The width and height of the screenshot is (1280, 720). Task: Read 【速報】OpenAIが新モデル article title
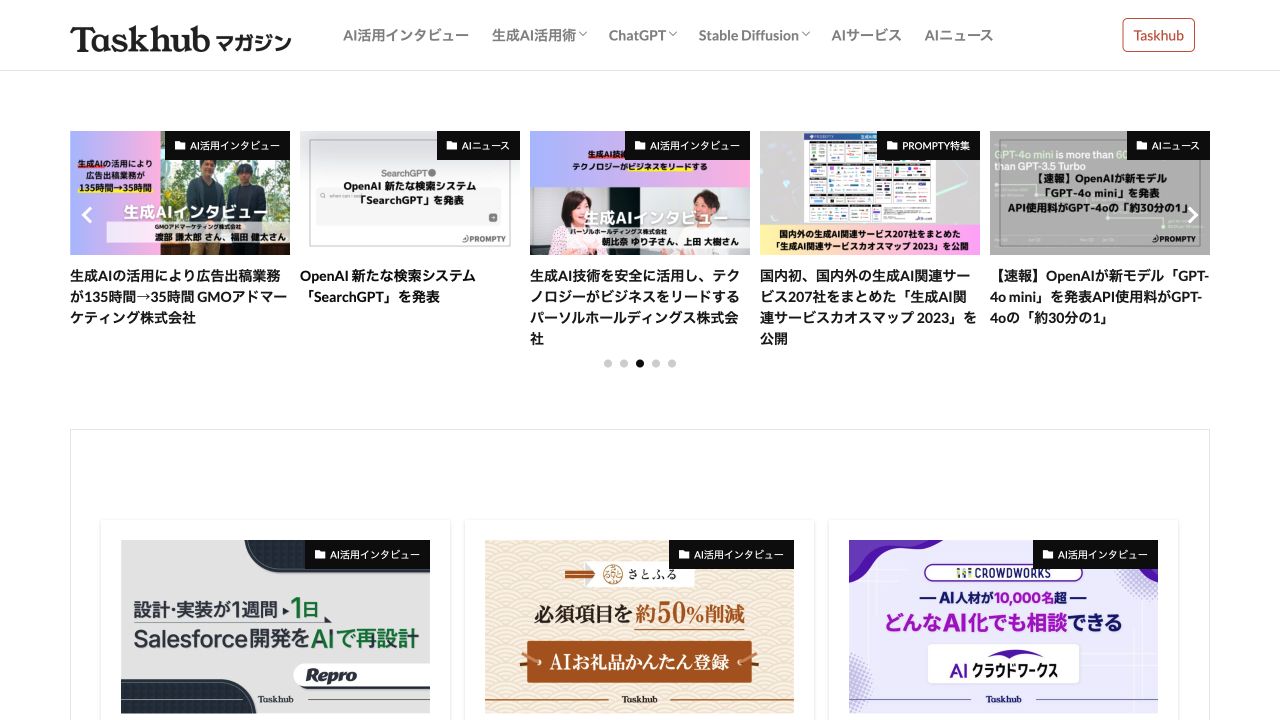click(x=1100, y=296)
